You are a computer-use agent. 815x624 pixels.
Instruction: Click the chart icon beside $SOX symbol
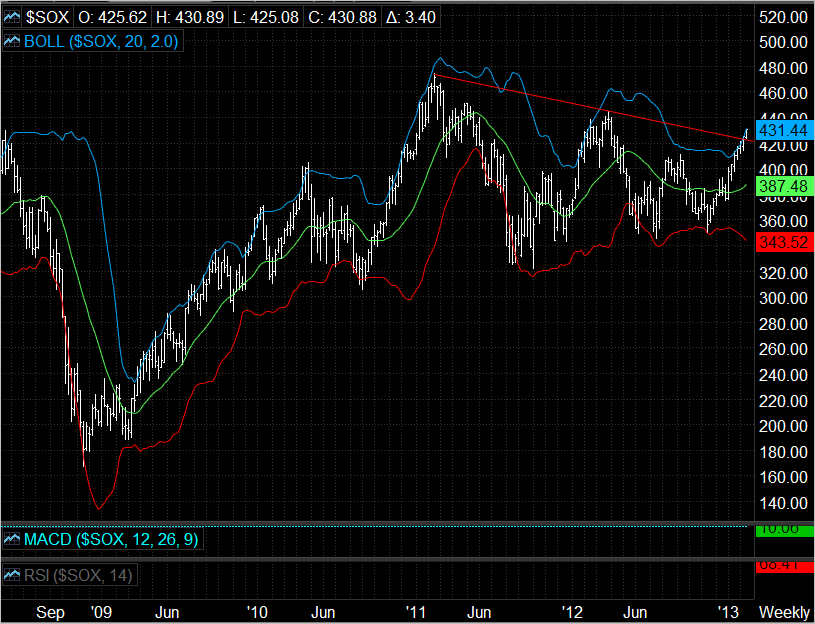point(12,17)
